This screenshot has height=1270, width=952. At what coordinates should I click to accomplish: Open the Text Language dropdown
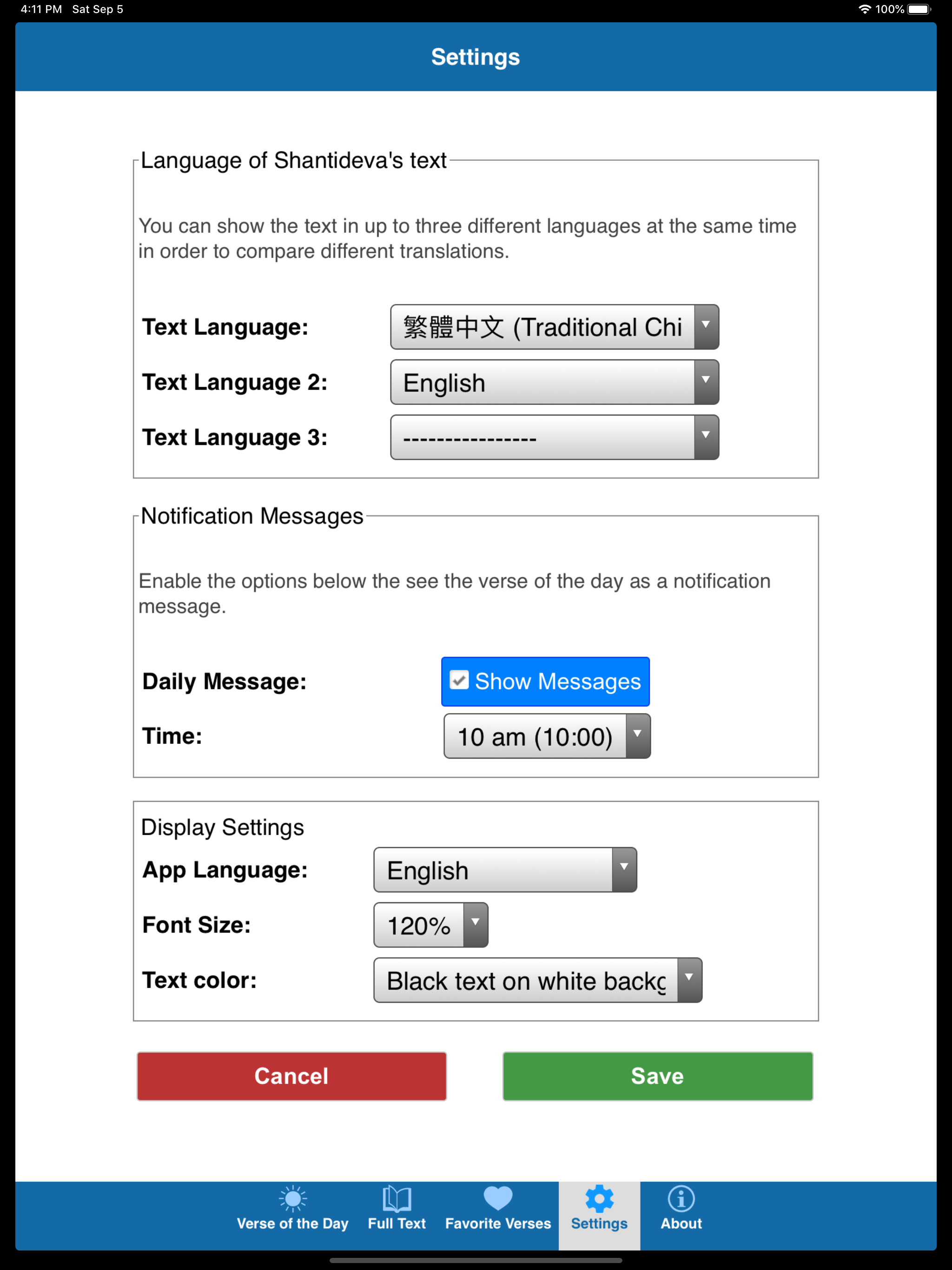pos(555,327)
